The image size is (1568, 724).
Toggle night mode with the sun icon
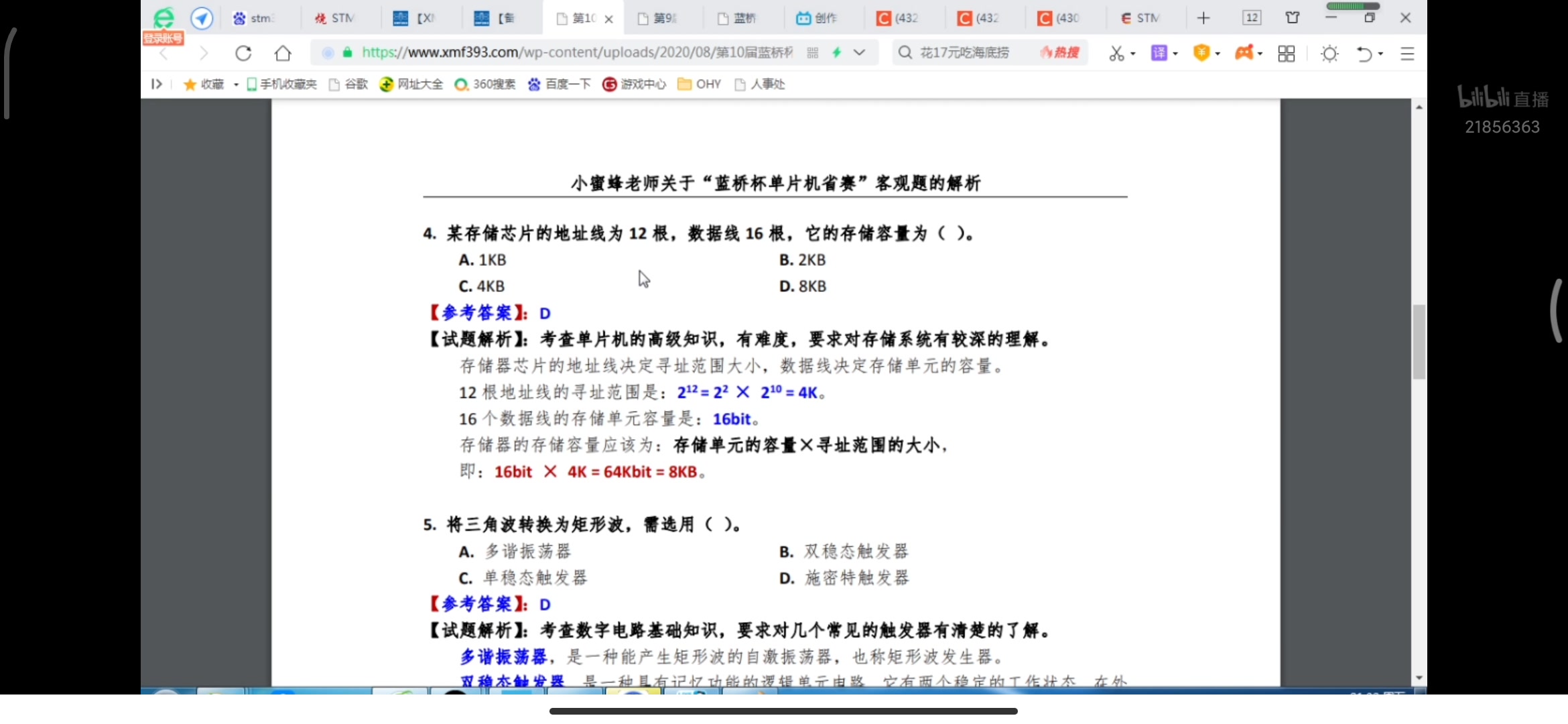1329,53
